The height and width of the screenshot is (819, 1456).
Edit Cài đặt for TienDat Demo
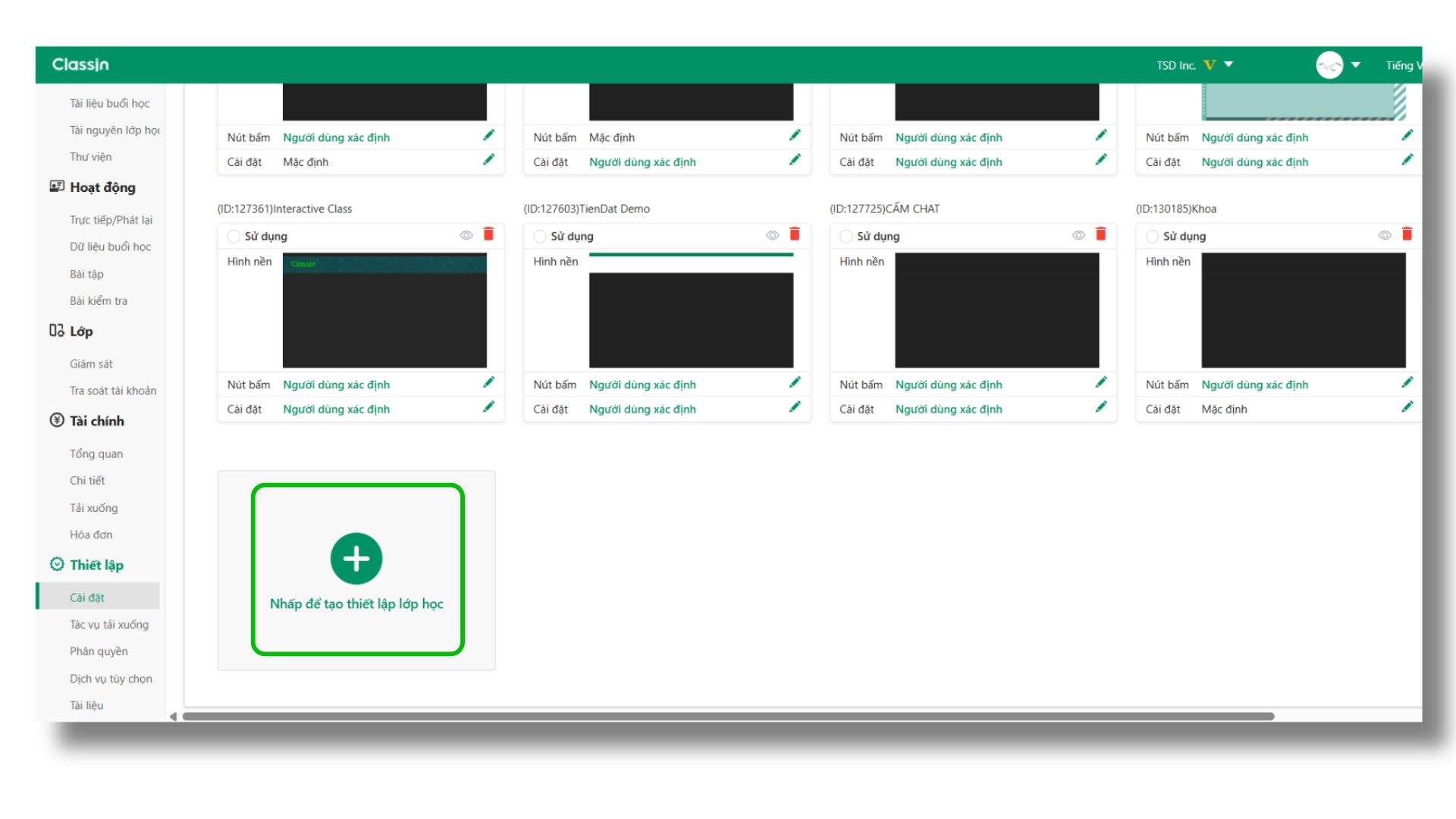tap(794, 407)
